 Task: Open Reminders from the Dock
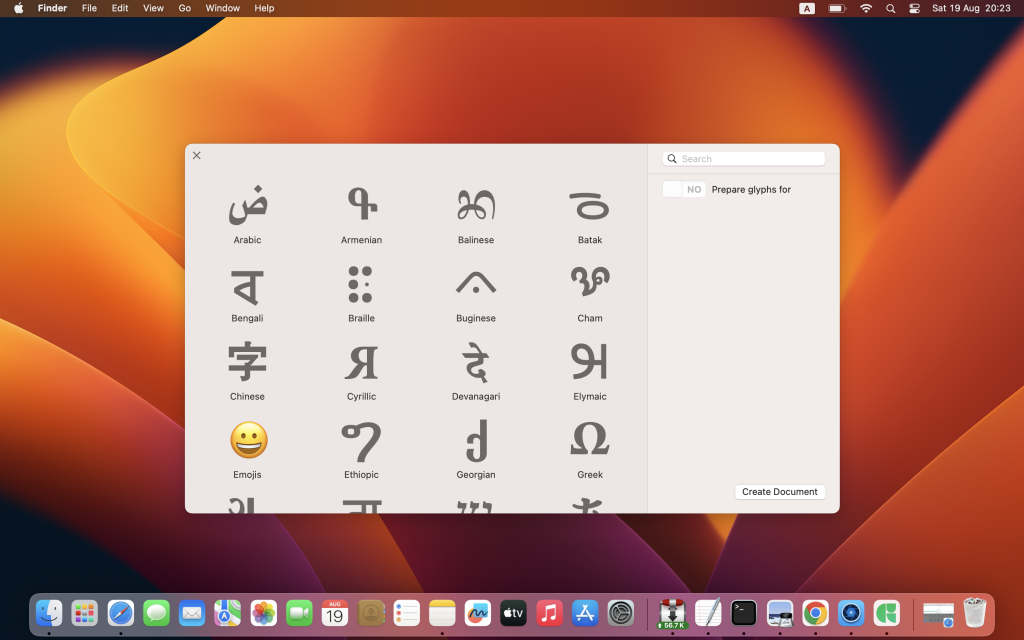point(406,613)
